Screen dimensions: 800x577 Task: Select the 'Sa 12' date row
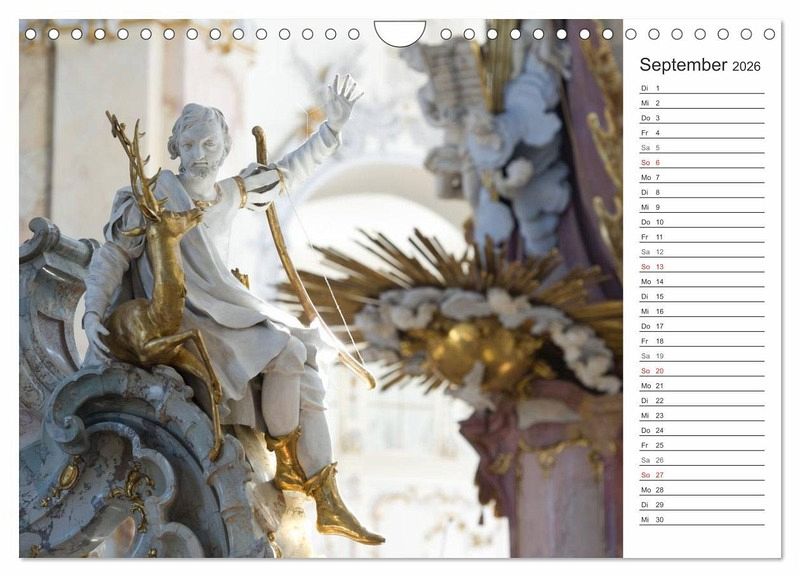(x=702, y=252)
